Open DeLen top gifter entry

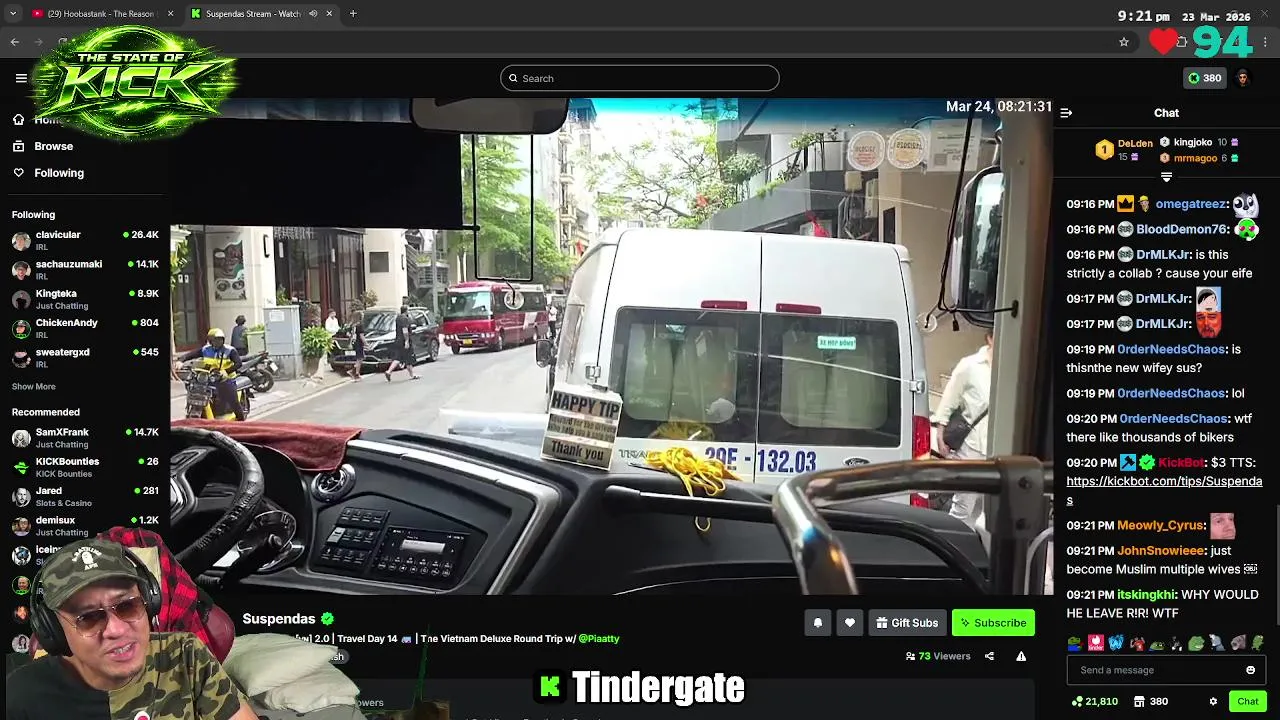[x=1124, y=150]
